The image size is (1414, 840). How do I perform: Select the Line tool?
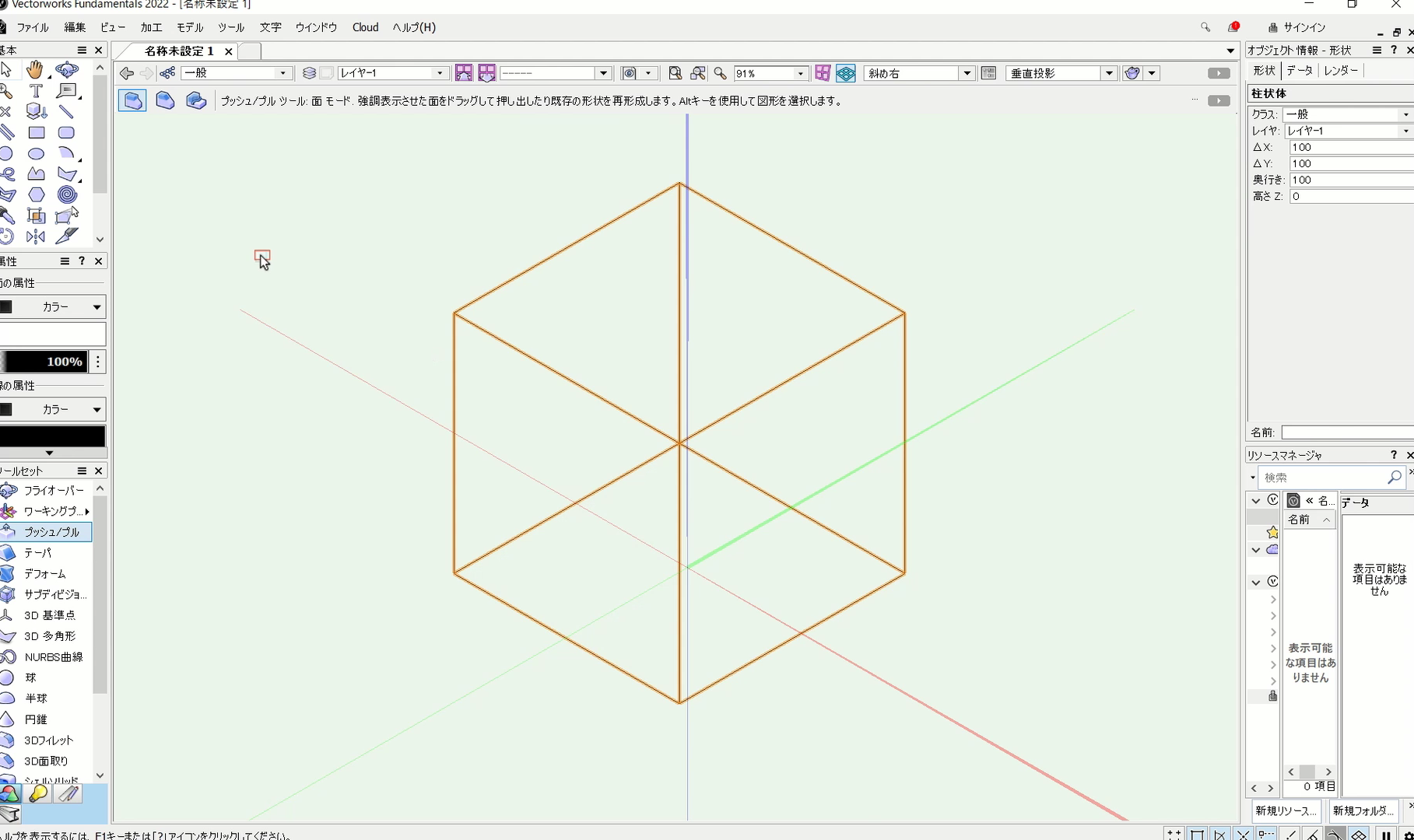tap(67, 112)
